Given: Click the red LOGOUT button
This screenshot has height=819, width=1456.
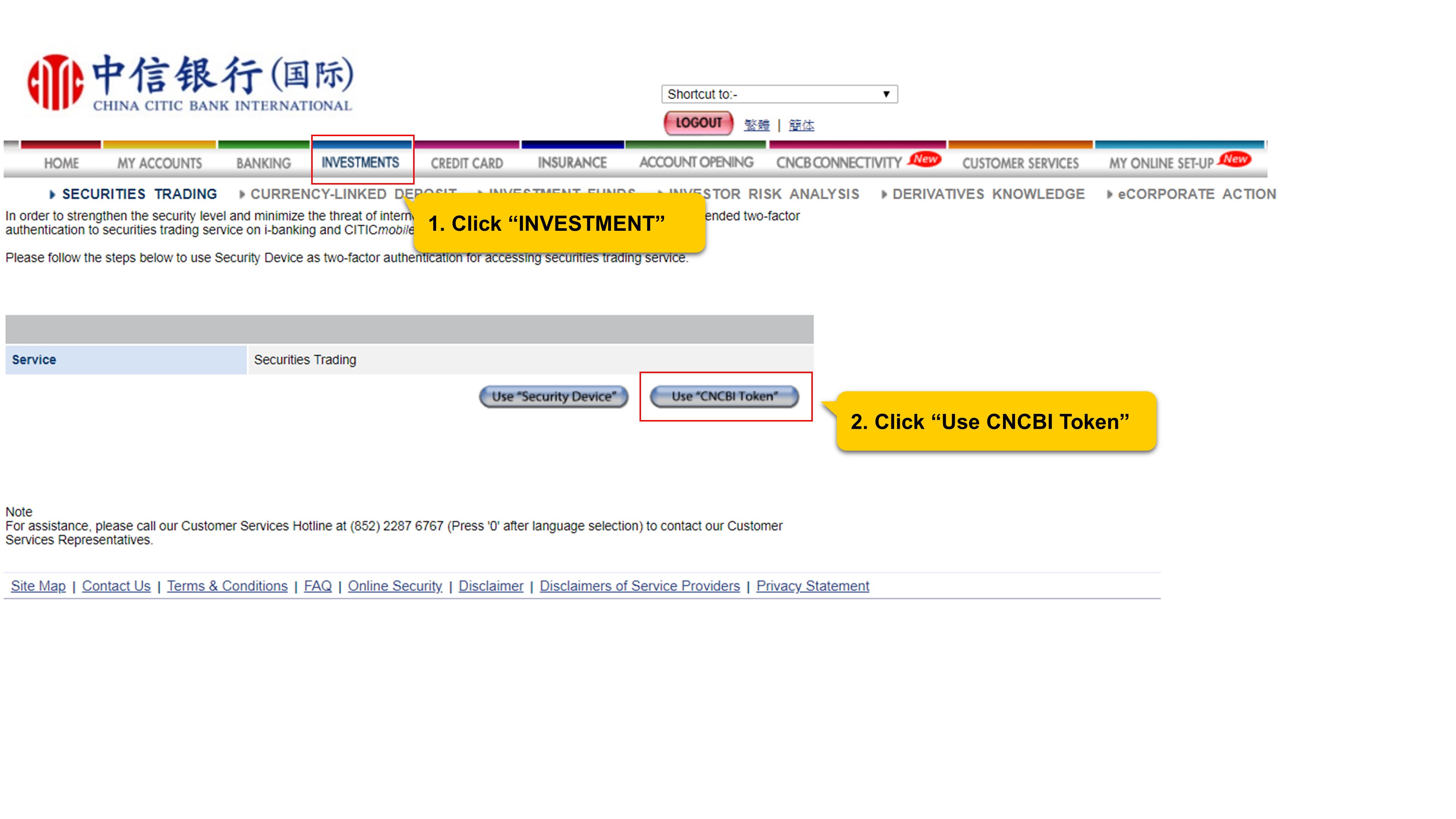Looking at the screenshot, I should tap(698, 123).
